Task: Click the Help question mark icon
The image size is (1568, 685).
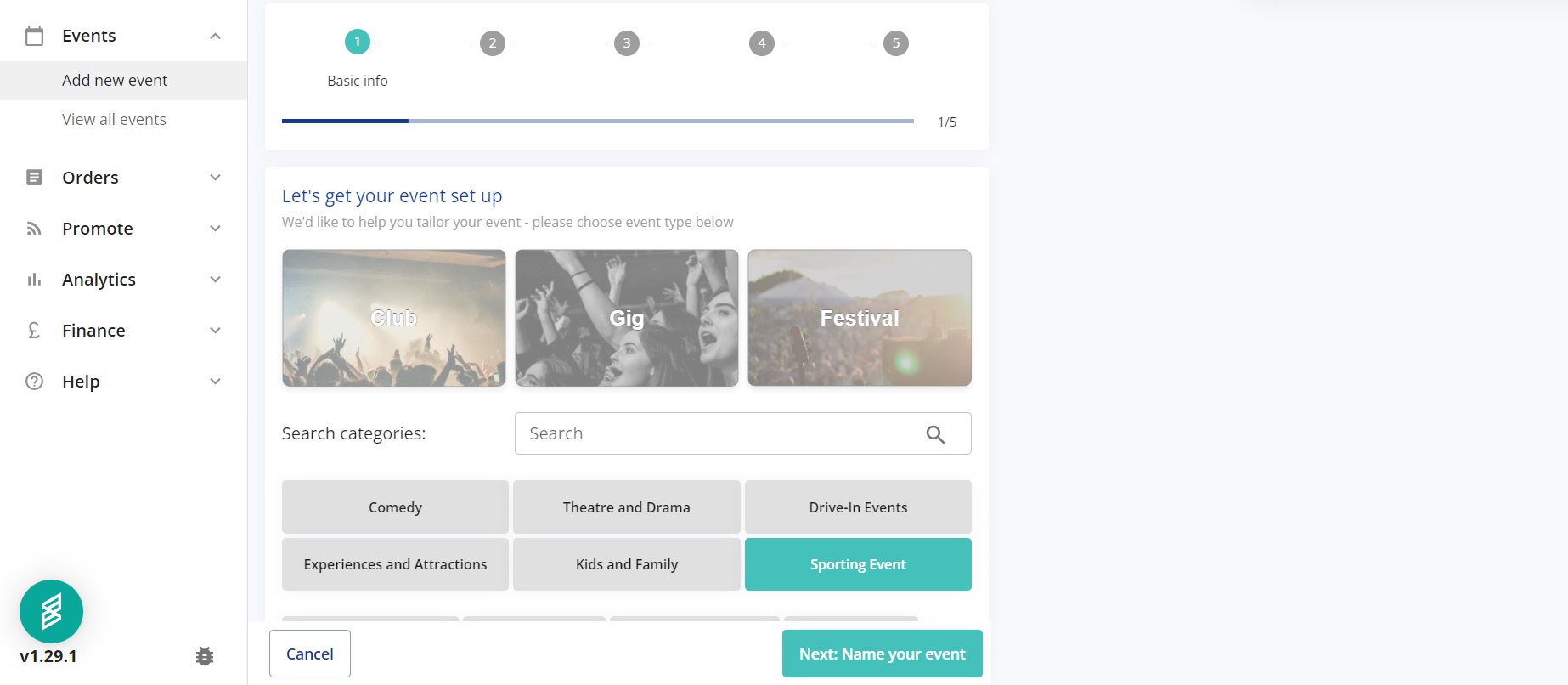Action: [x=34, y=382]
